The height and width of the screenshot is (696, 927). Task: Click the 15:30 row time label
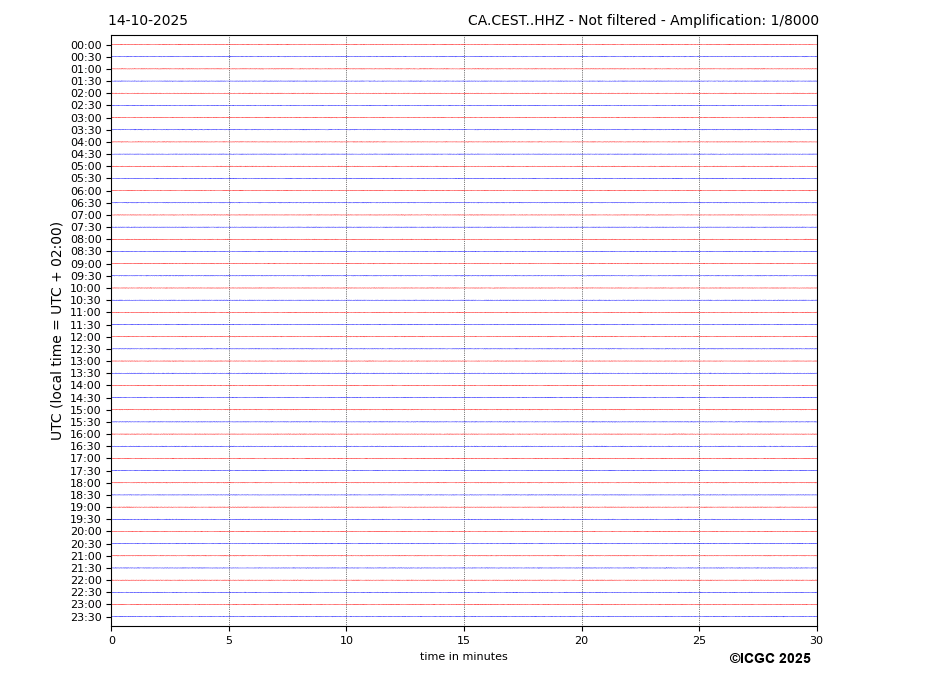[x=86, y=422]
